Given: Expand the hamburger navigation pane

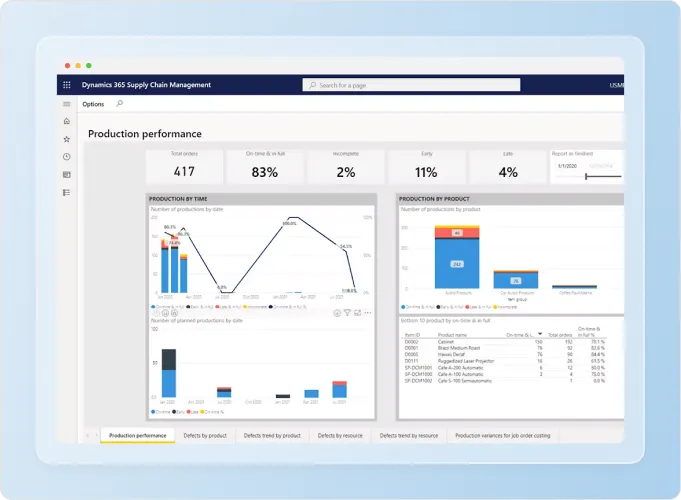Looking at the screenshot, I should [66, 104].
